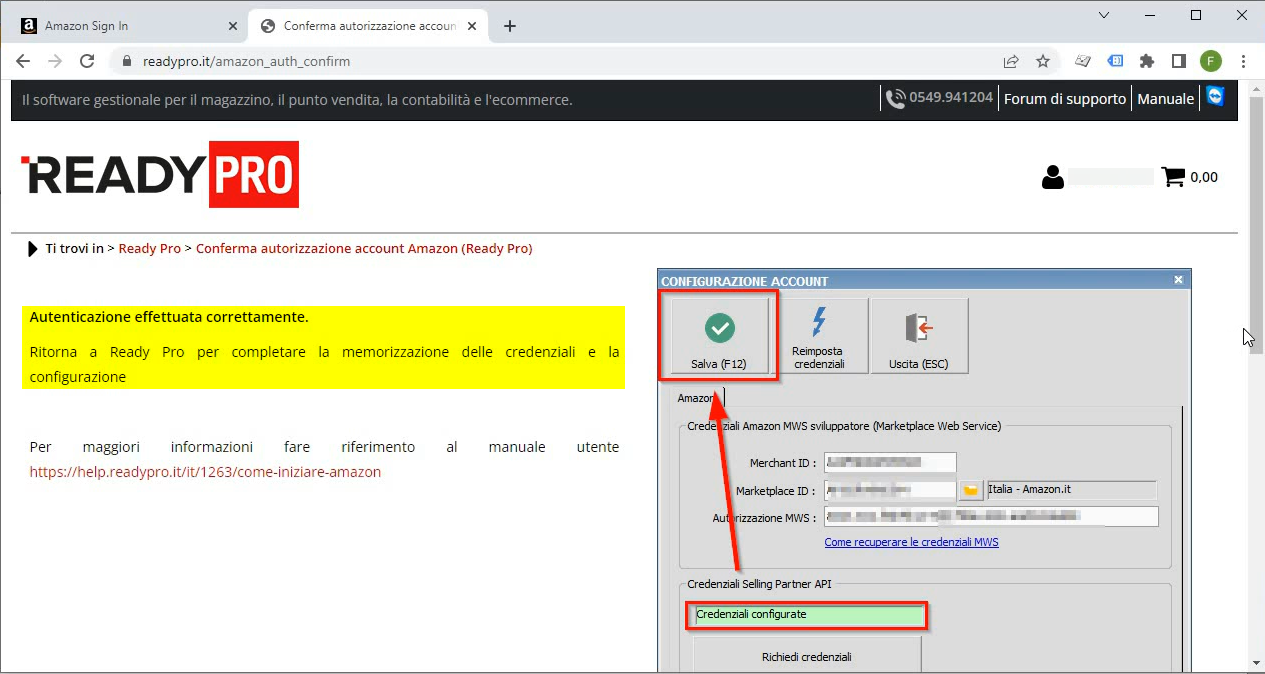
Task: Close the Configurazione Account dialog
Action: pyautogui.click(x=1178, y=281)
